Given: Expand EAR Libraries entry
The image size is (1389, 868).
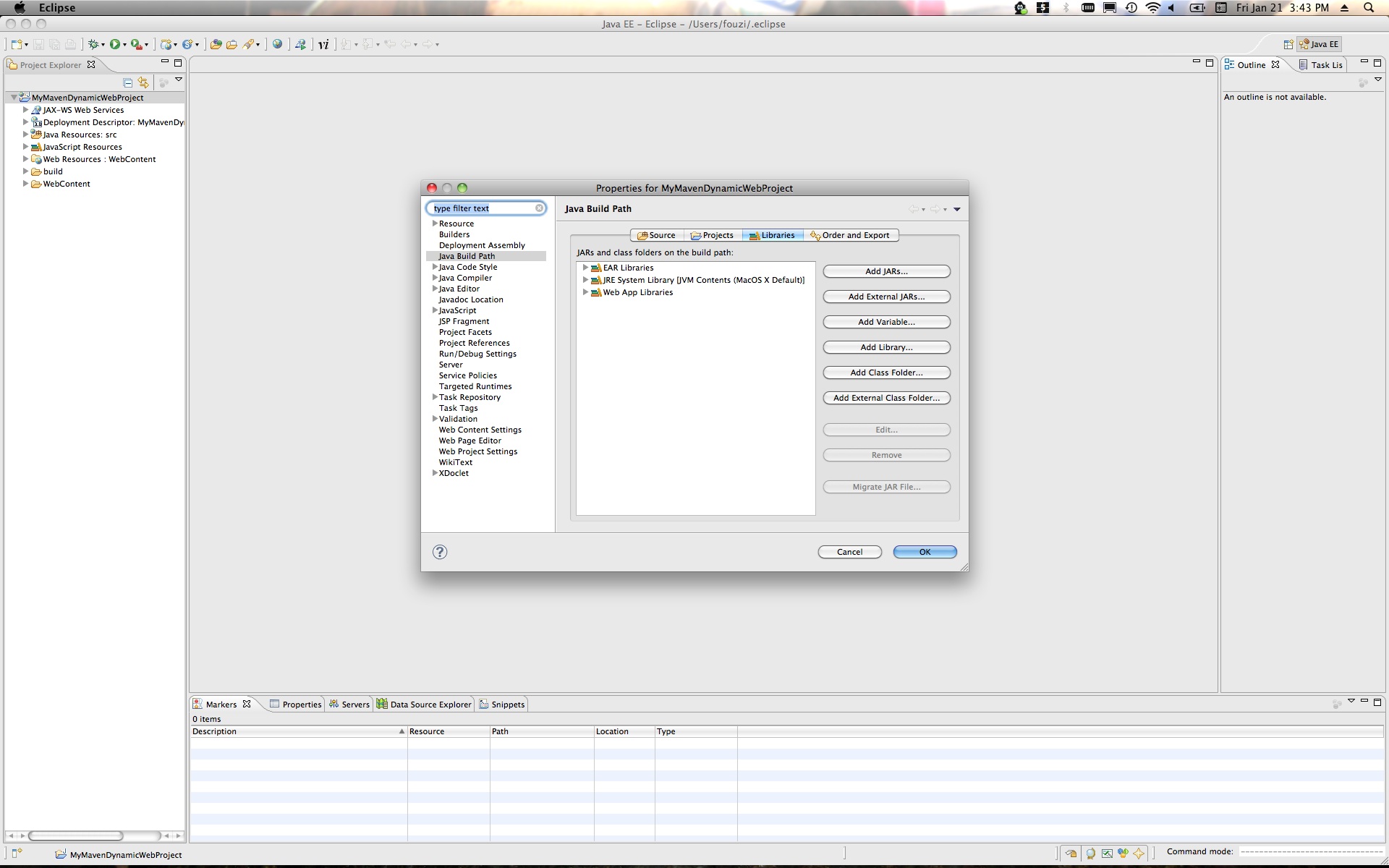Looking at the screenshot, I should [585, 268].
